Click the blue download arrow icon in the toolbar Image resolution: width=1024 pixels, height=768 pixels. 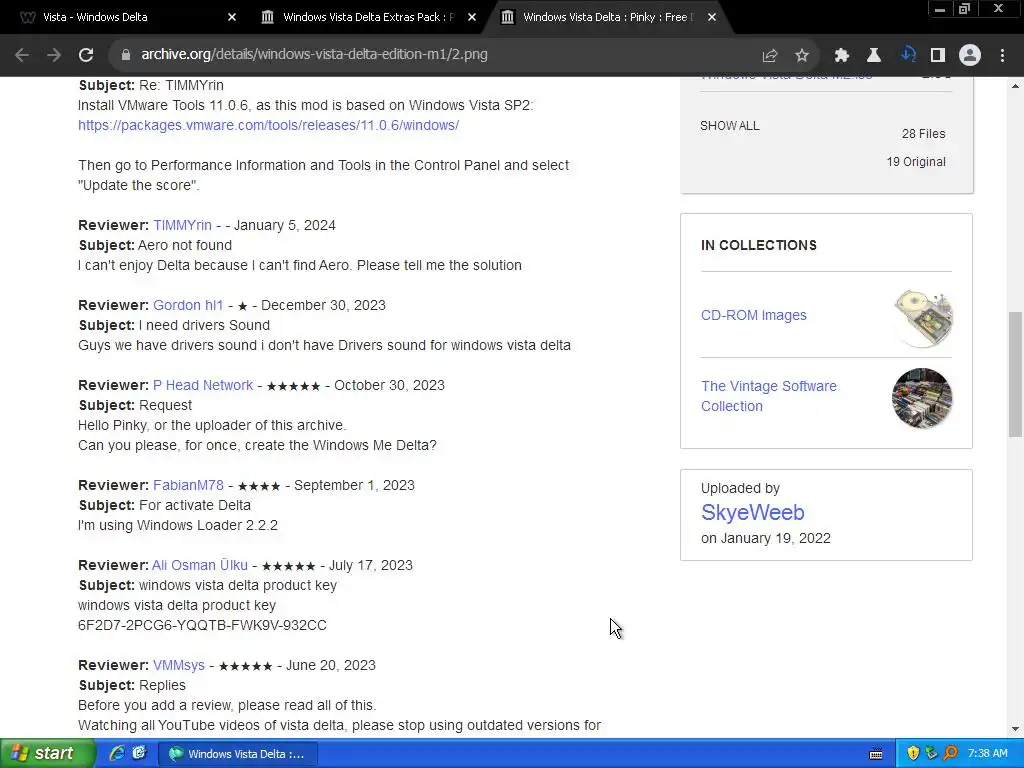[907, 55]
